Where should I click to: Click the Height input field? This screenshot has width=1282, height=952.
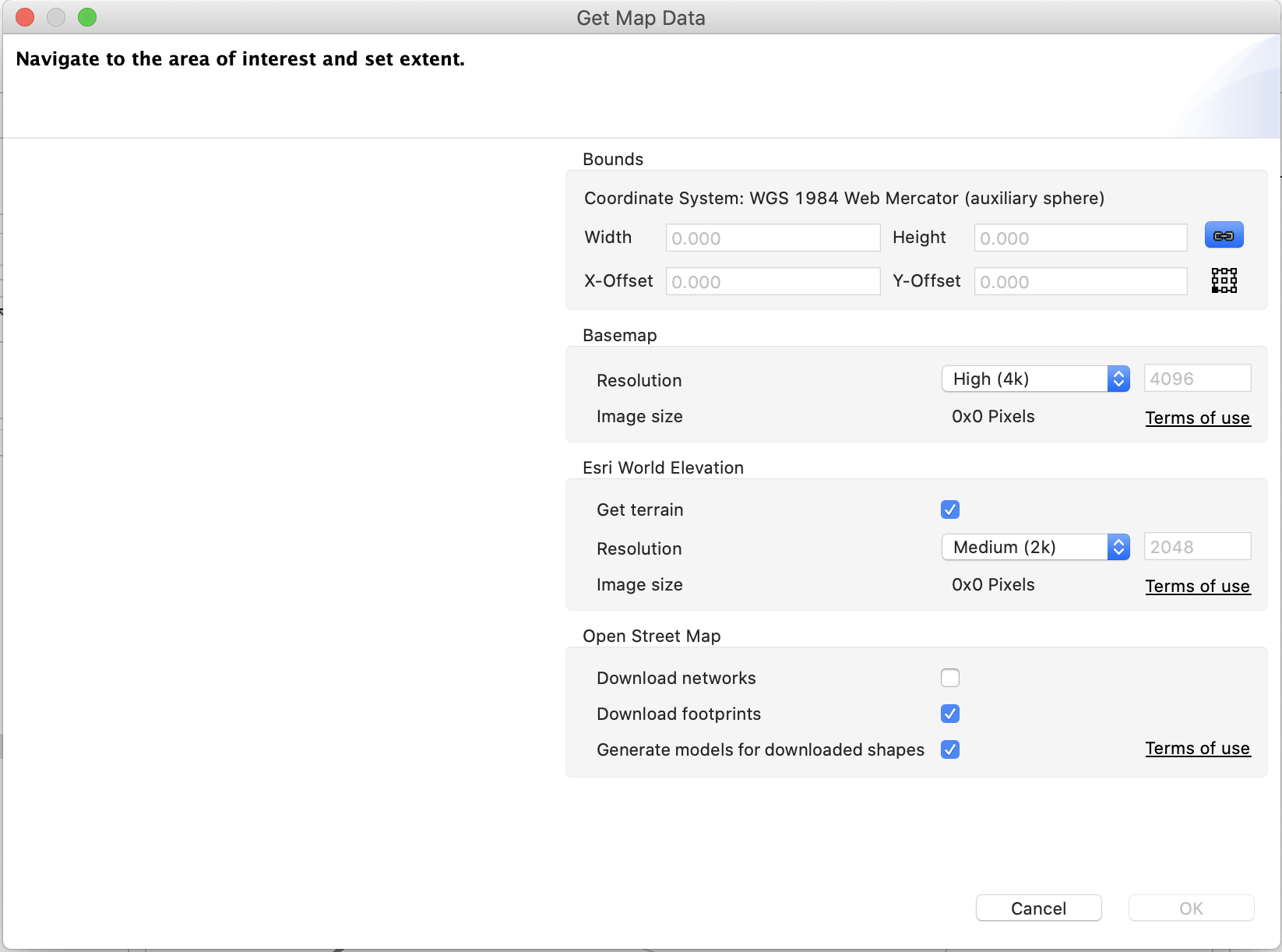pos(1080,238)
